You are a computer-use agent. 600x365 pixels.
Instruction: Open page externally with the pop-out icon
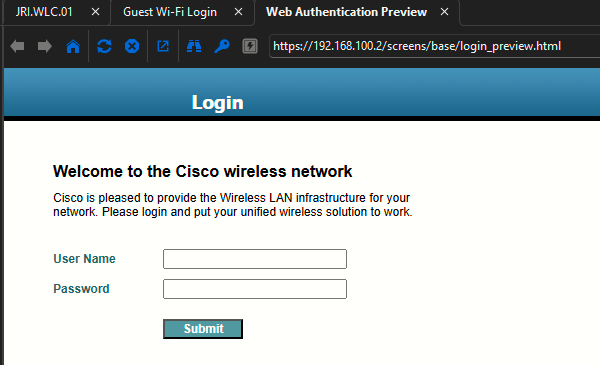(163, 46)
